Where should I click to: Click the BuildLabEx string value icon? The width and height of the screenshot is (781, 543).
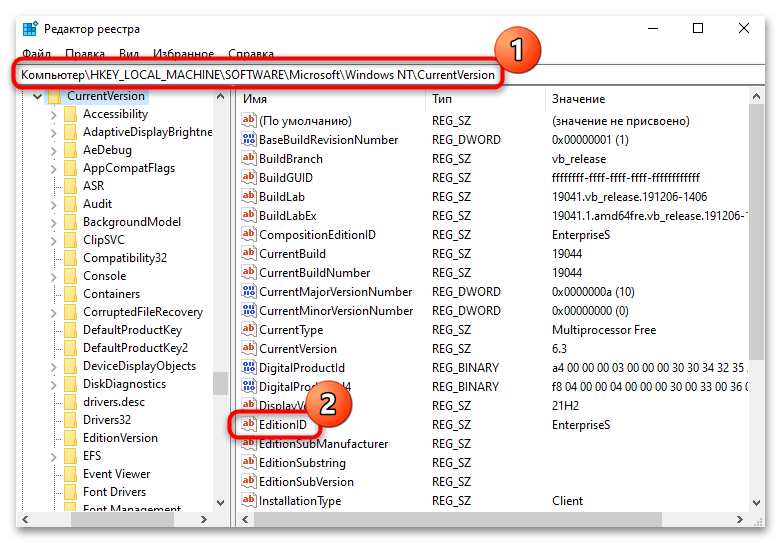[249, 215]
